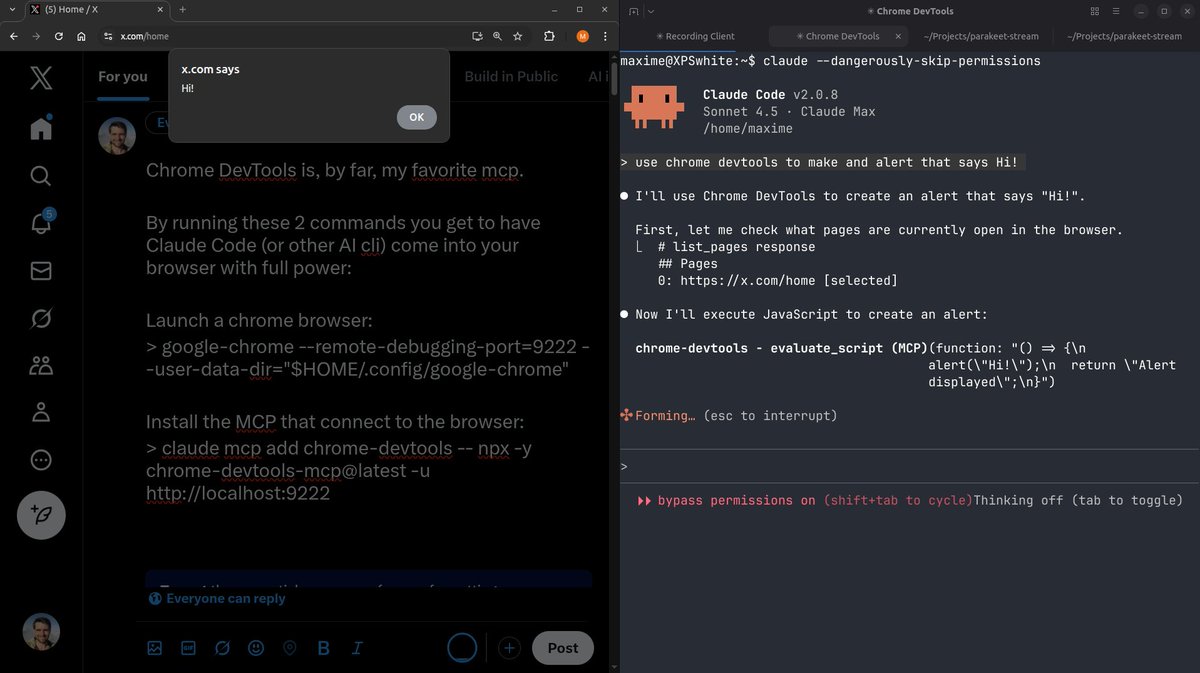Image resolution: width=1200 pixels, height=673 pixels.
Task: Open Grok icon in X sidebar
Action: 41,318
